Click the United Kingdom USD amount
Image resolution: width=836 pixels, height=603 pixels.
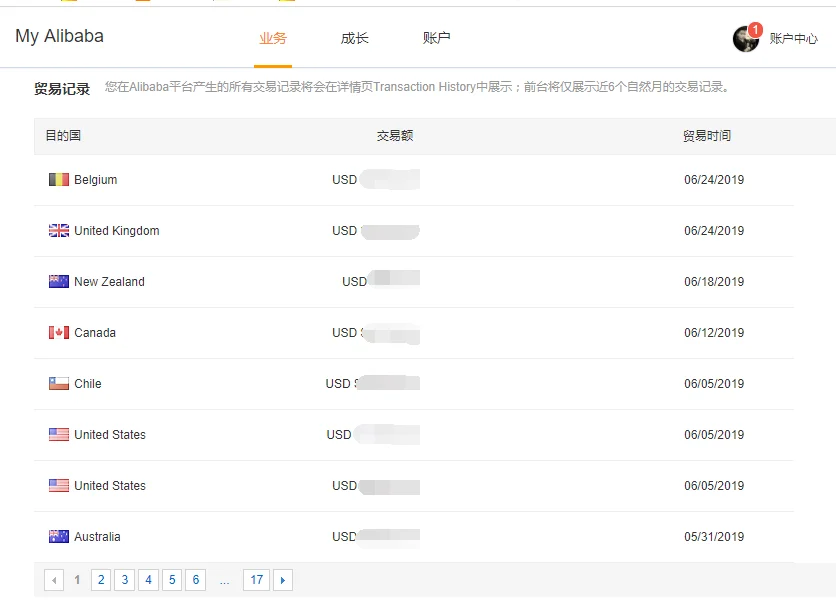(376, 231)
